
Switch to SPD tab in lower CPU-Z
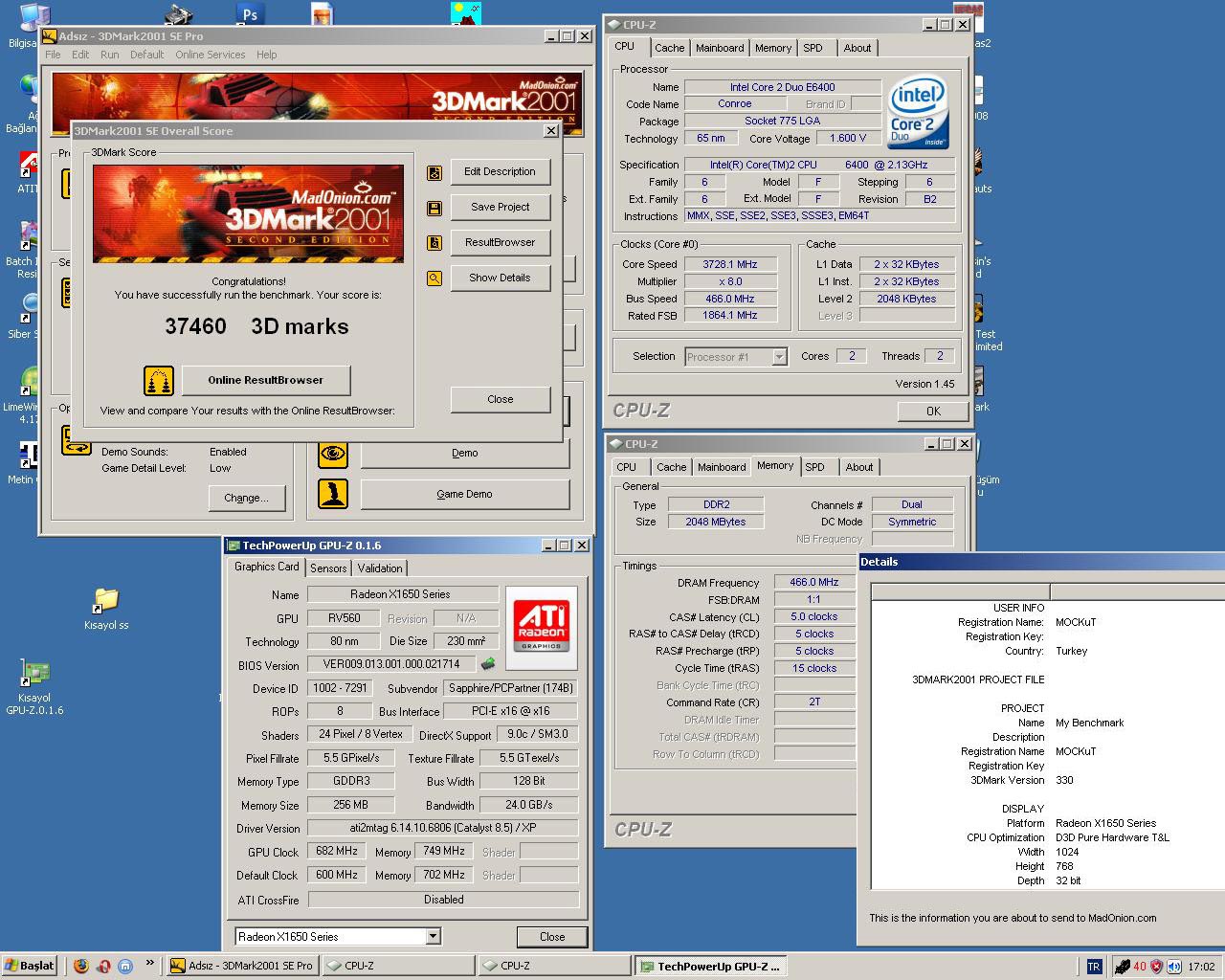pyautogui.click(x=814, y=467)
